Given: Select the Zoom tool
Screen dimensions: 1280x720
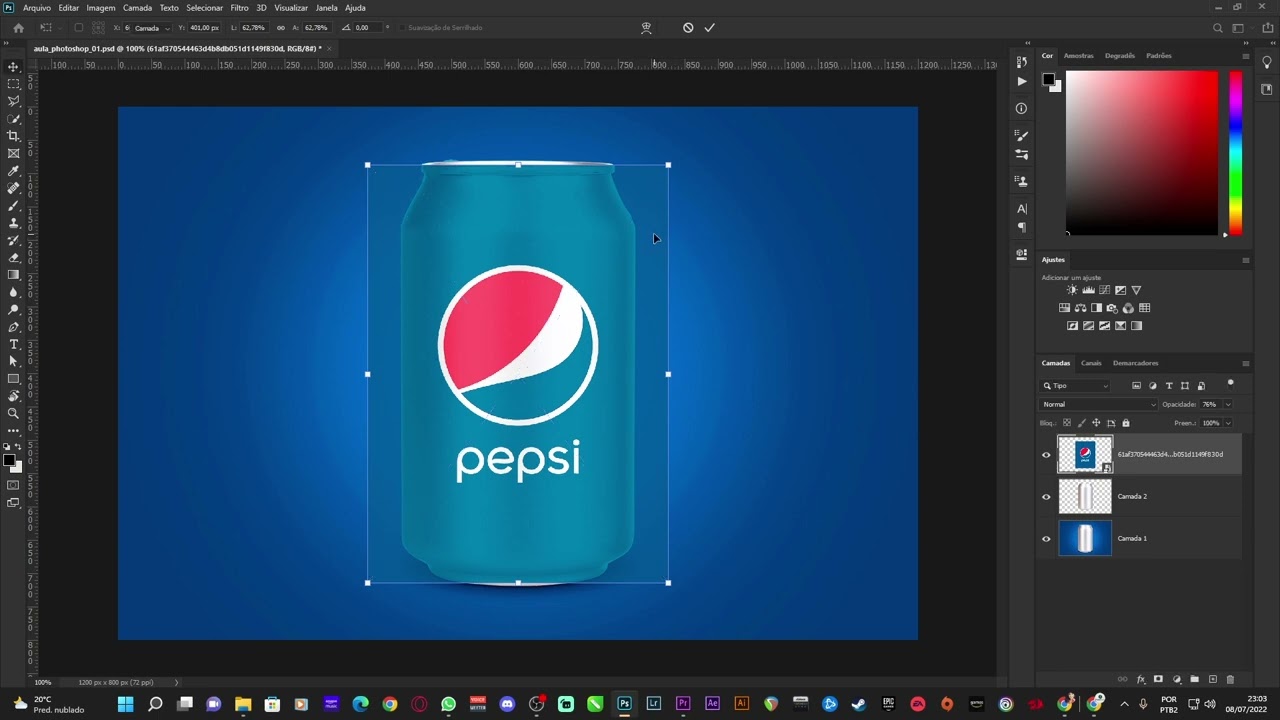Looking at the screenshot, I should click(13, 413).
